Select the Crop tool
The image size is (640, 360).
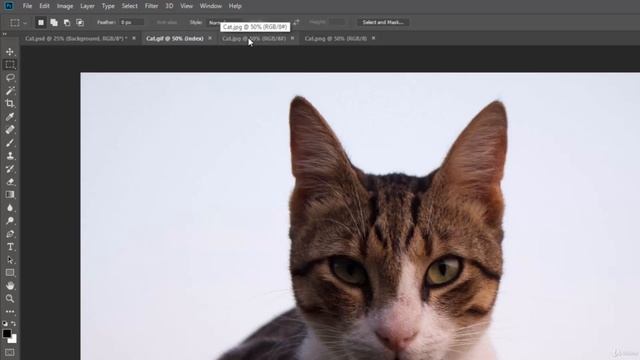[x=10, y=104]
